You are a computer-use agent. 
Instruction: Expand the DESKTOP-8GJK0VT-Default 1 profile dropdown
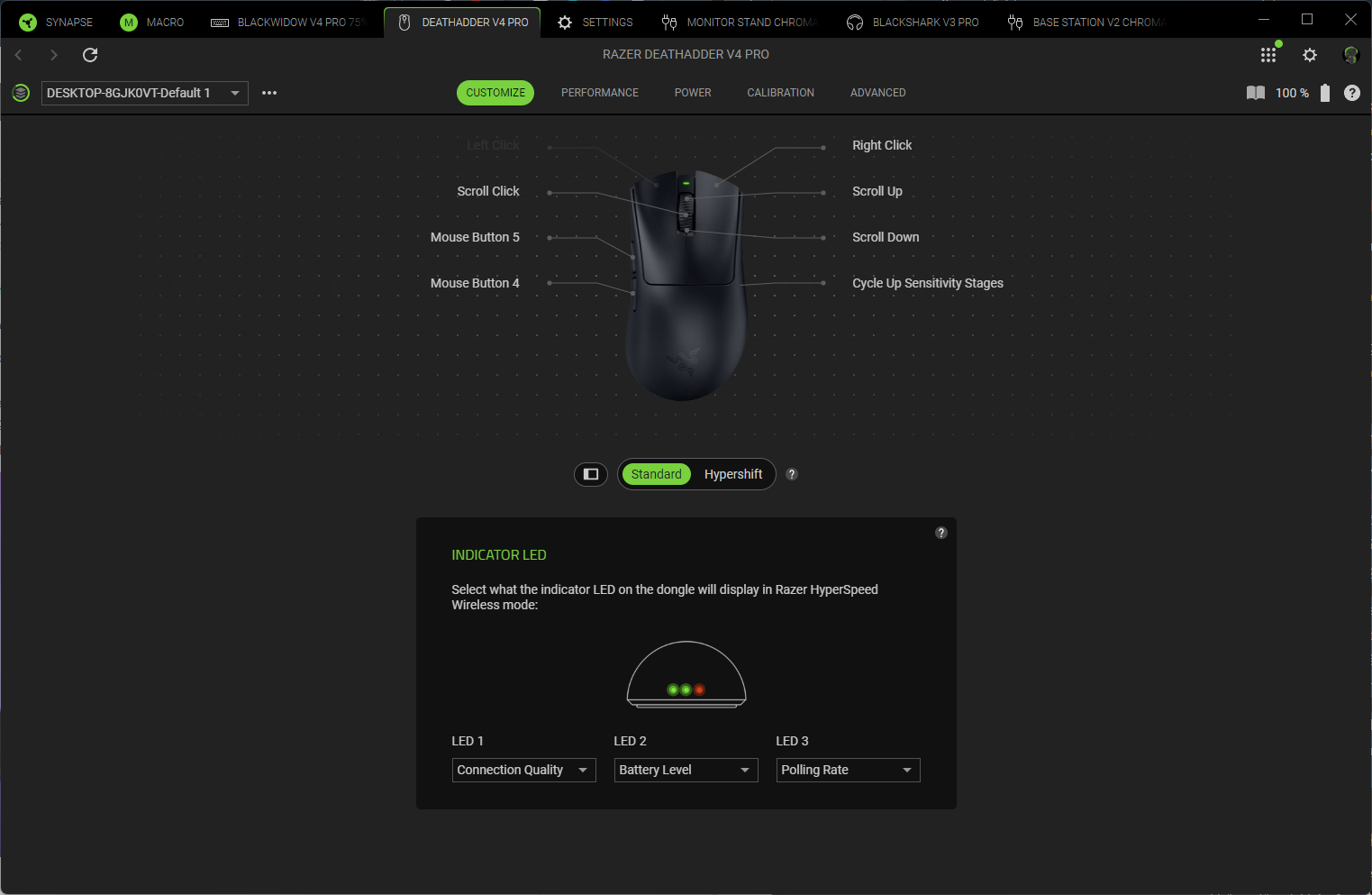click(145, 93)
